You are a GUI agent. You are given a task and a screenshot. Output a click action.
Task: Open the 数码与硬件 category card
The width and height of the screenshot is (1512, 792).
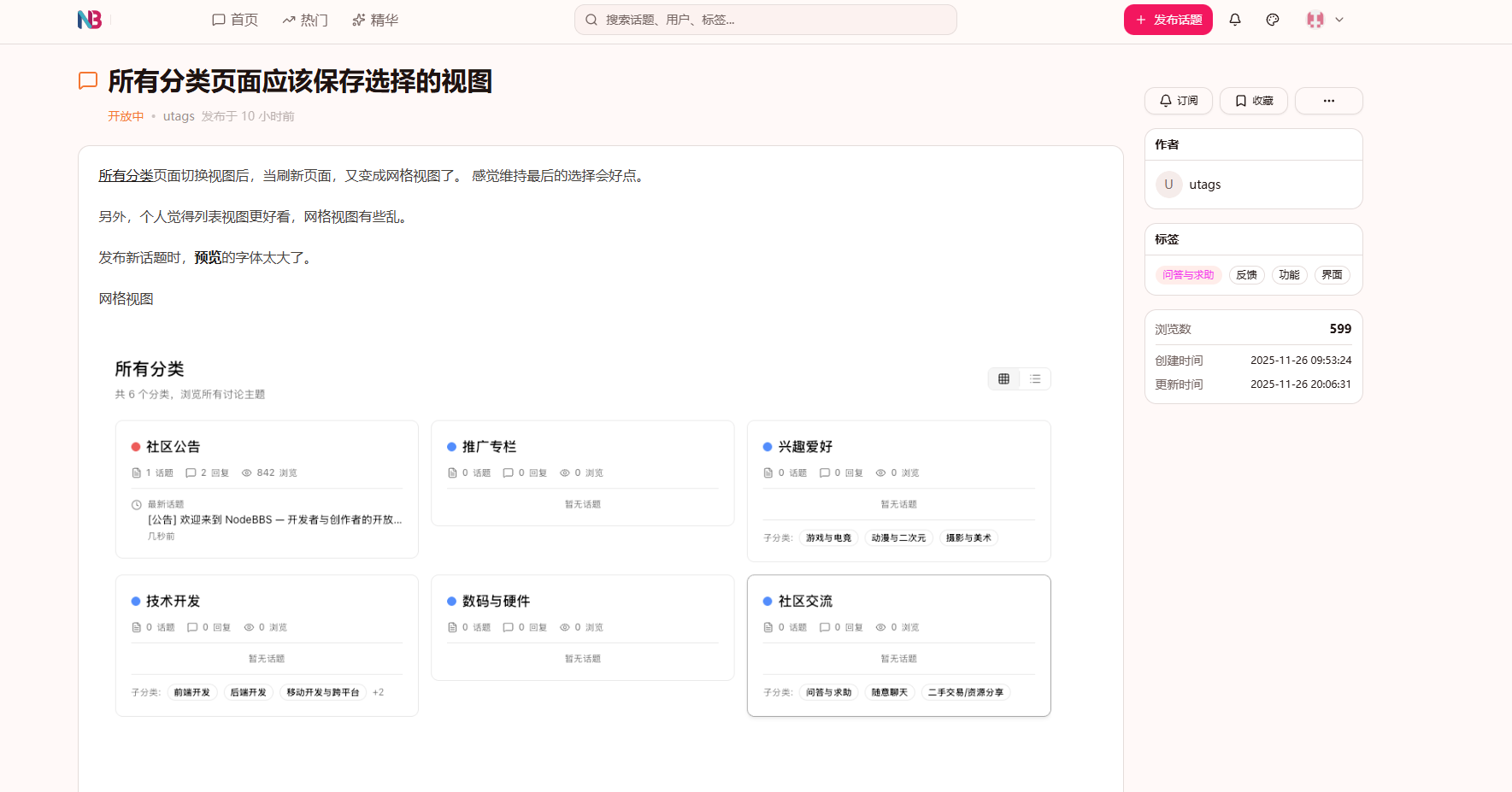click(x=583, y=628)
